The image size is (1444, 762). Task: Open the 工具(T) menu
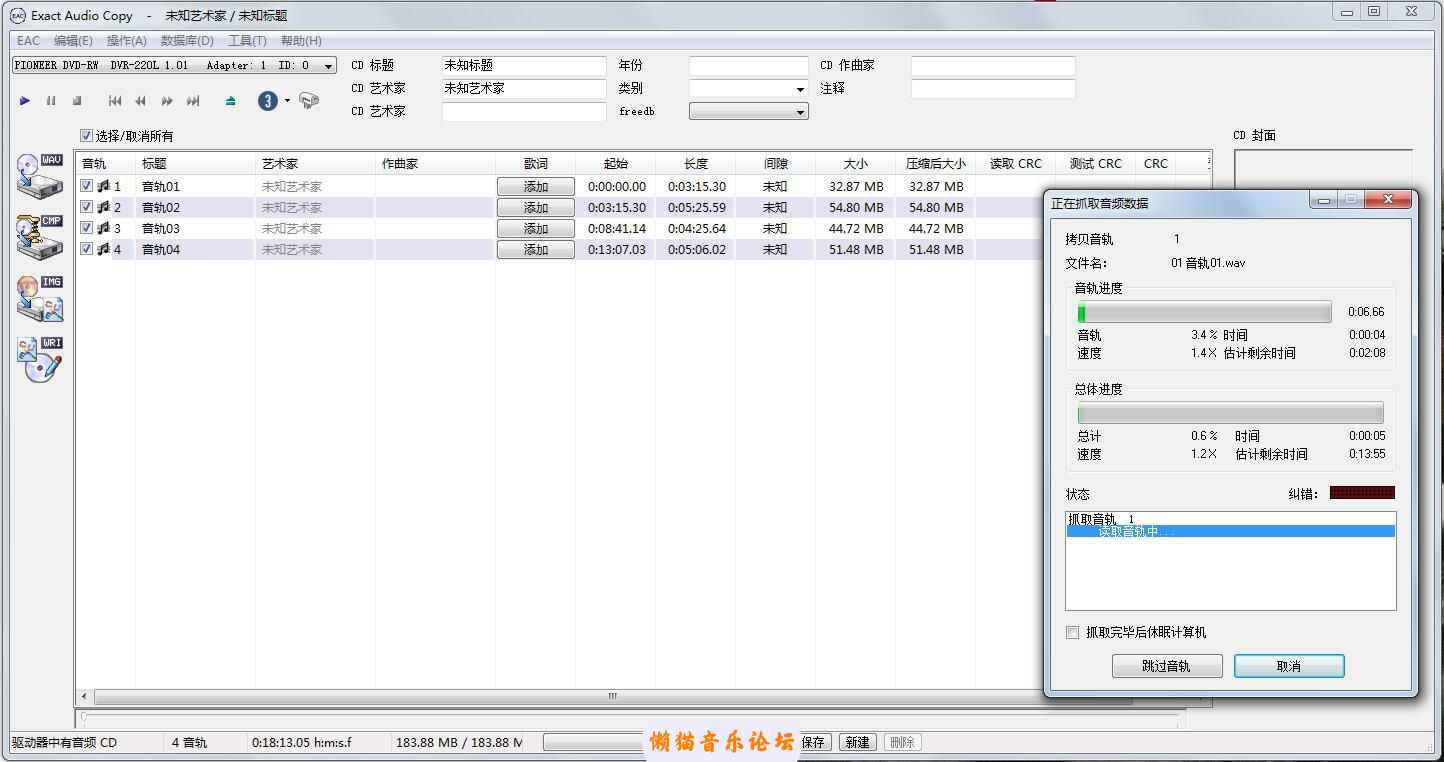pyautogui.click(x=247, y=41)
